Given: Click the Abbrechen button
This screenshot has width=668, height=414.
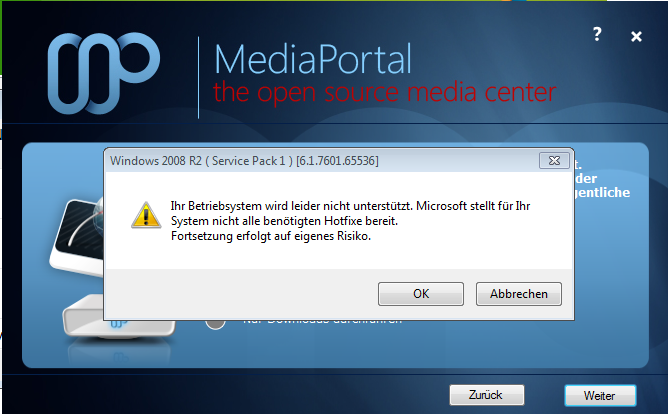Looking at the screenshot, I should point(518,294).
